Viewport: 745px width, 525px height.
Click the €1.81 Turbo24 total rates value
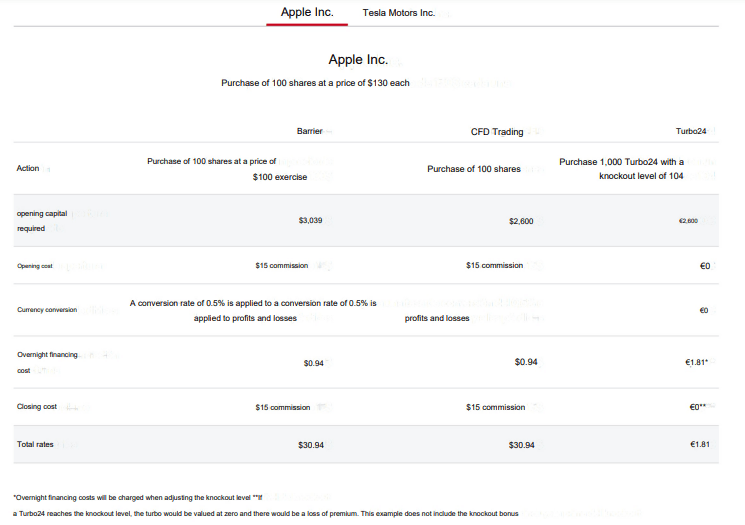point(699,444)
